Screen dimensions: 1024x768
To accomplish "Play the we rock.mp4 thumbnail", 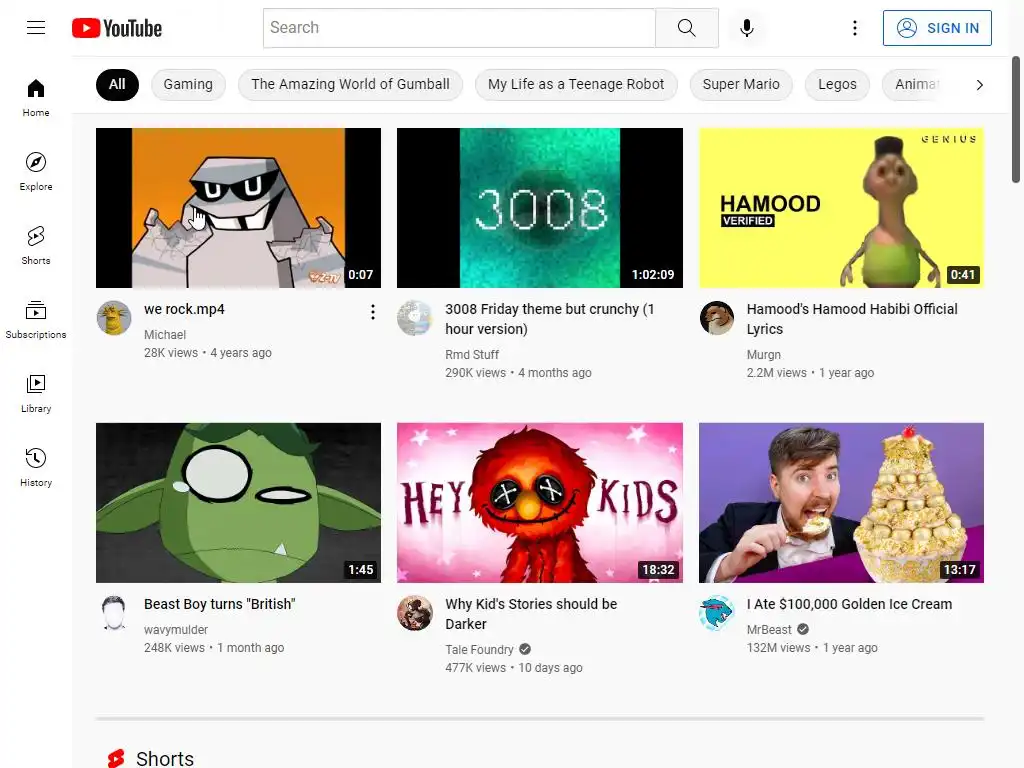I will 238,208.
